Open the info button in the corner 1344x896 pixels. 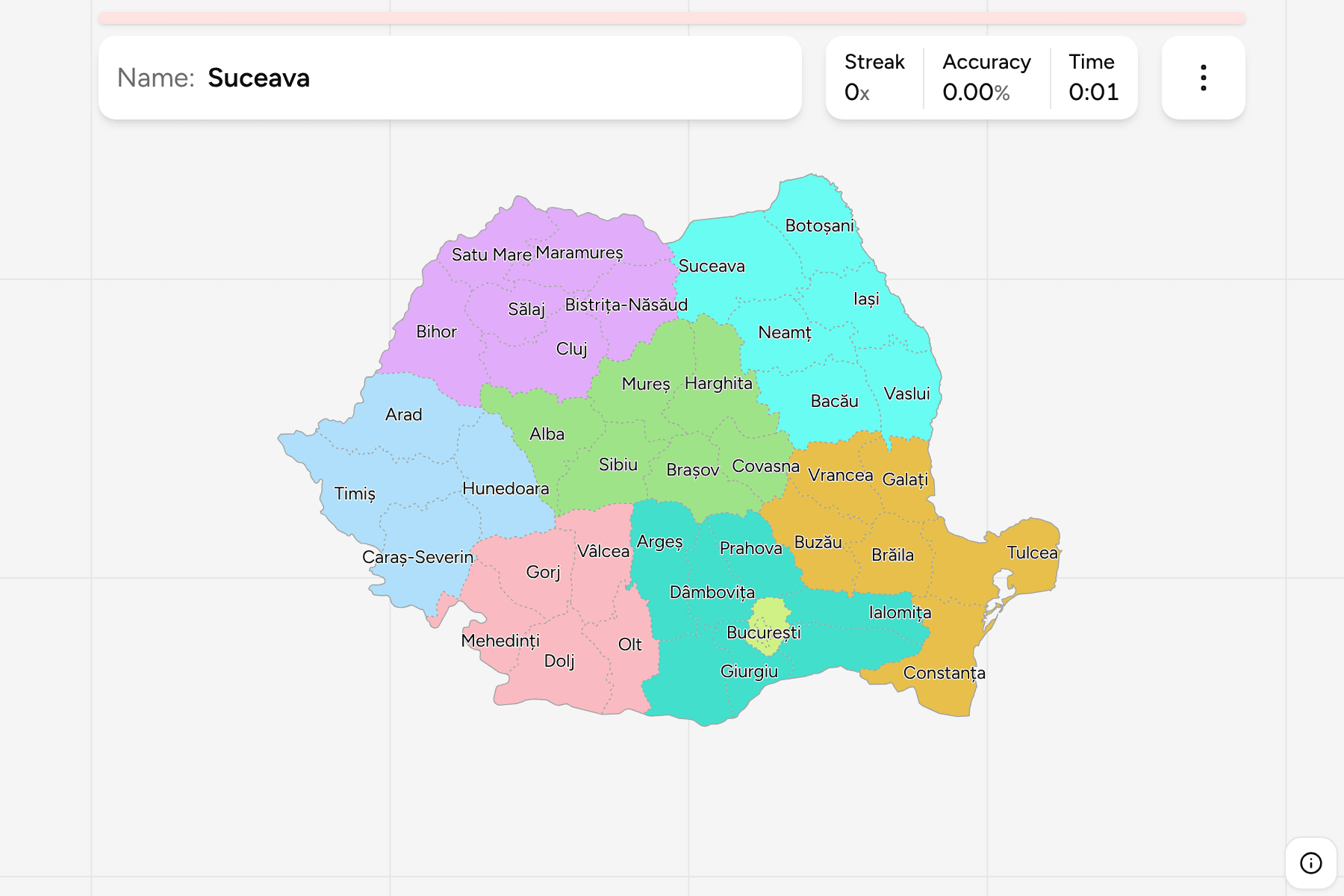(x=1310, y=862)
